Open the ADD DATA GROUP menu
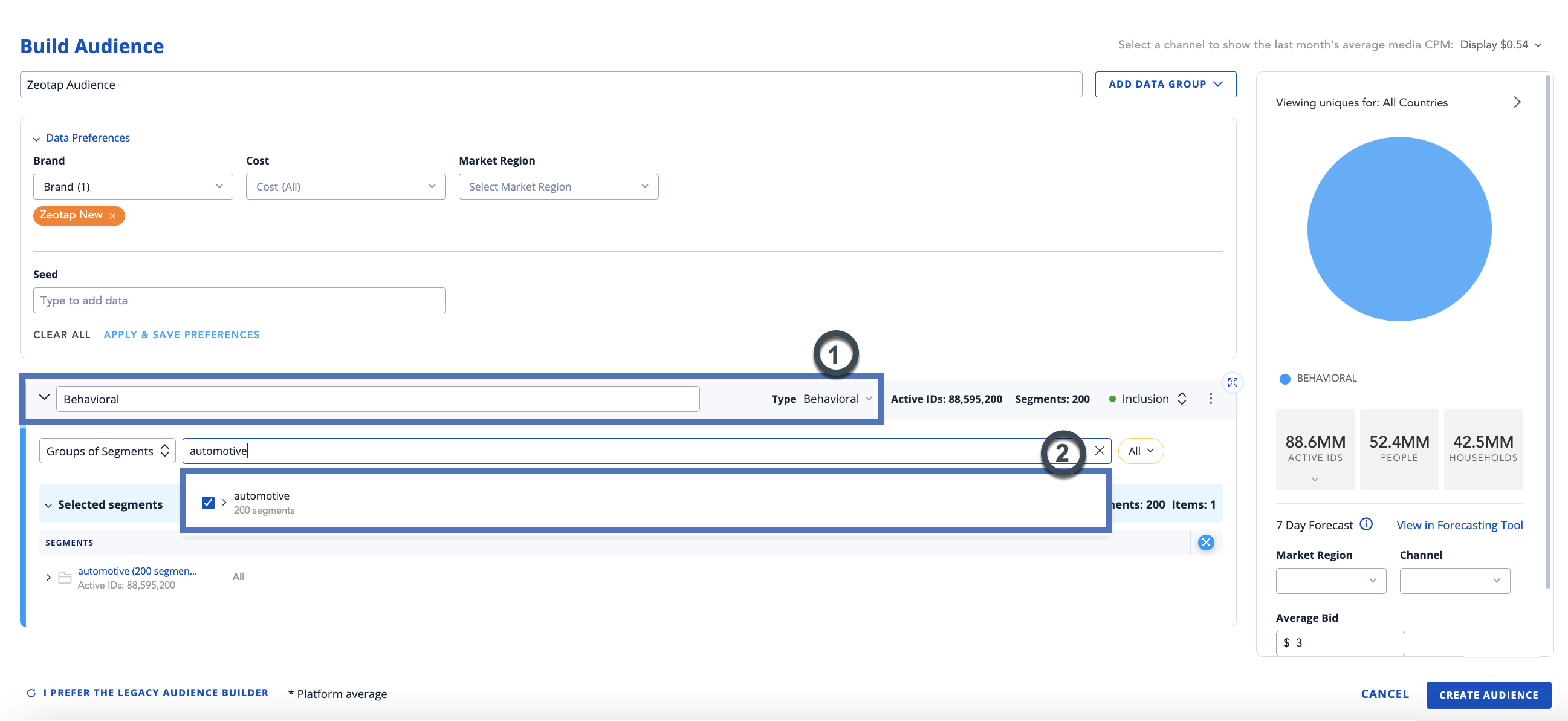Screen dimensions: 1568x721 pyautogui.click(x=1164, y=84)
